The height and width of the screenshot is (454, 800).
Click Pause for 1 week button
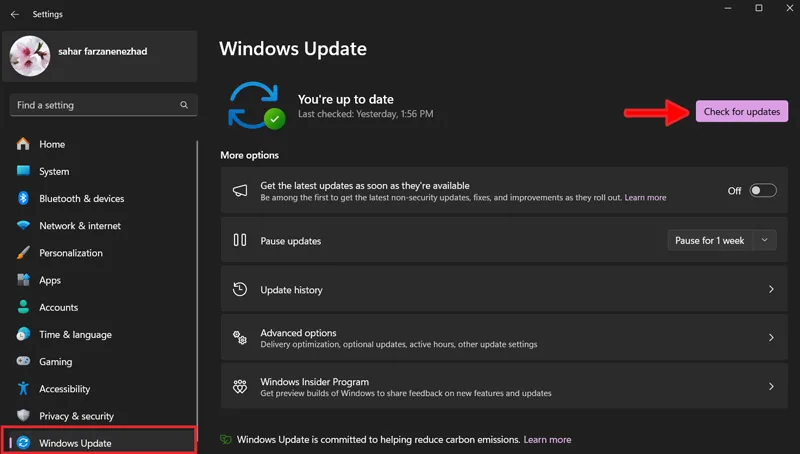[710, 240]
